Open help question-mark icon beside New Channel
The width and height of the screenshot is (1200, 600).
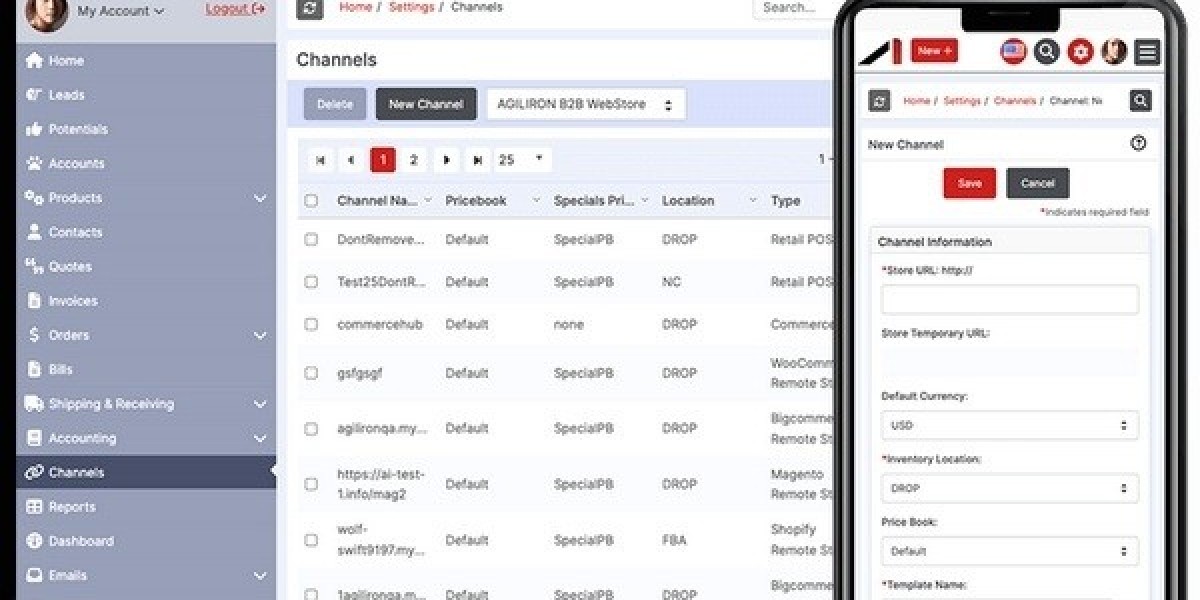1138,144
